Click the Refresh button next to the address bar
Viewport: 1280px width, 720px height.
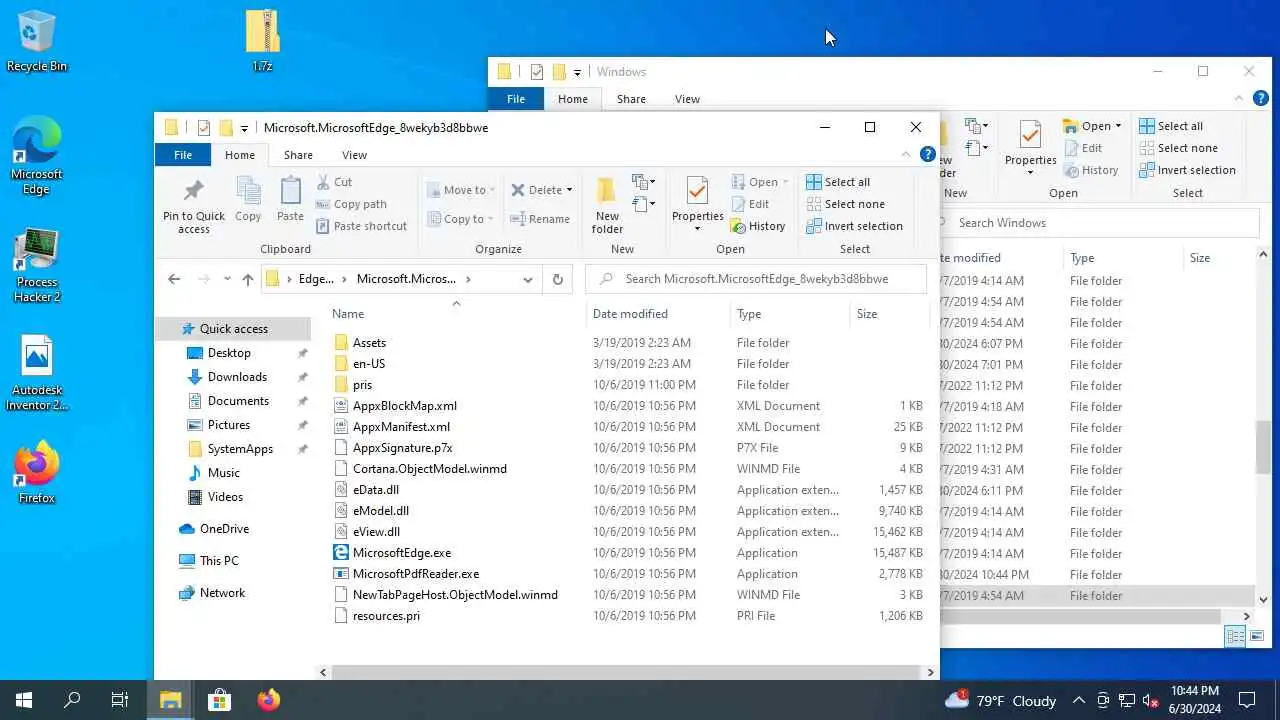click(558, 279)
